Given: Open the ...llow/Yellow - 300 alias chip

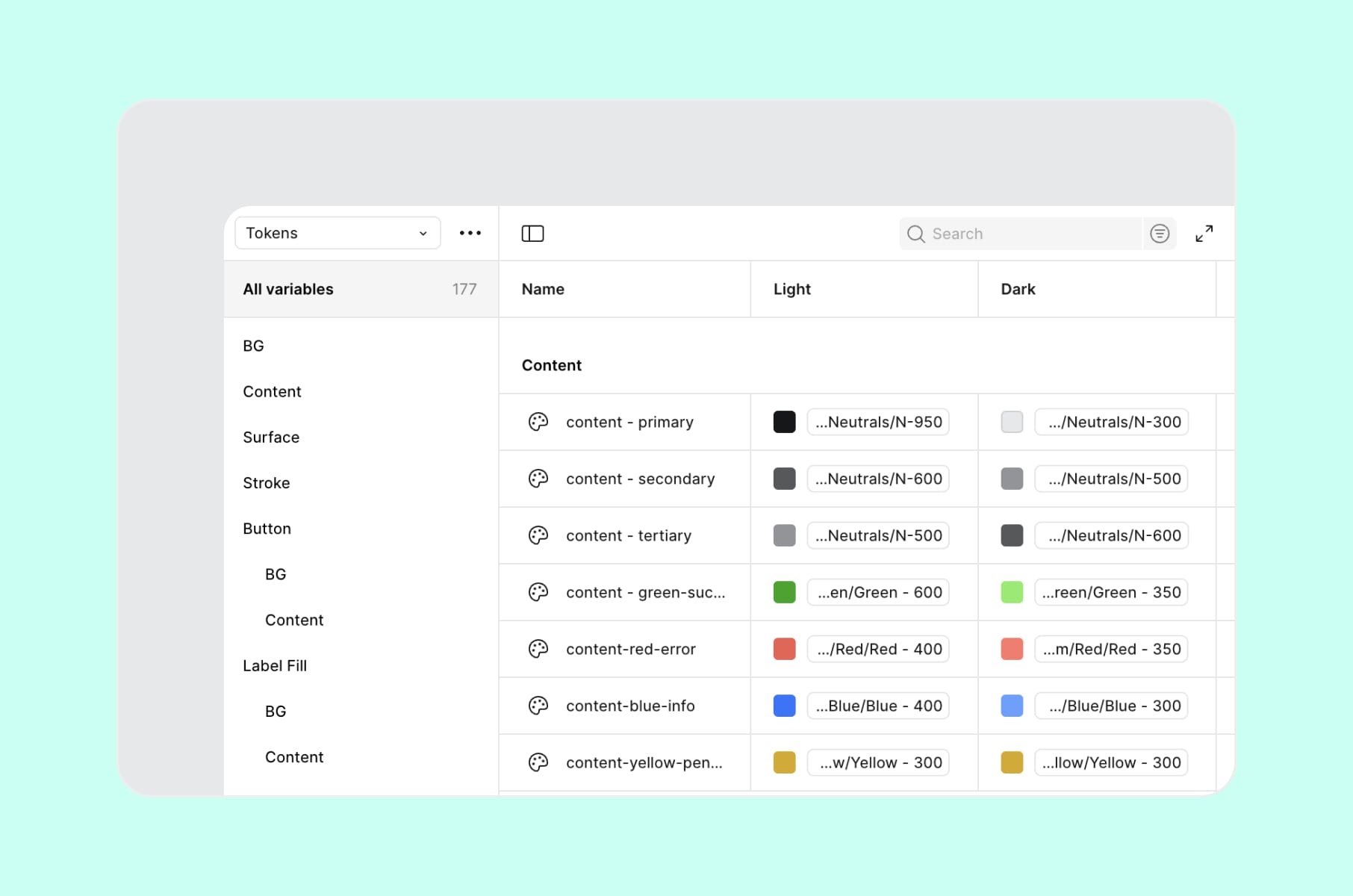Looking at the screenshot, I should [x=1111, y=762].
